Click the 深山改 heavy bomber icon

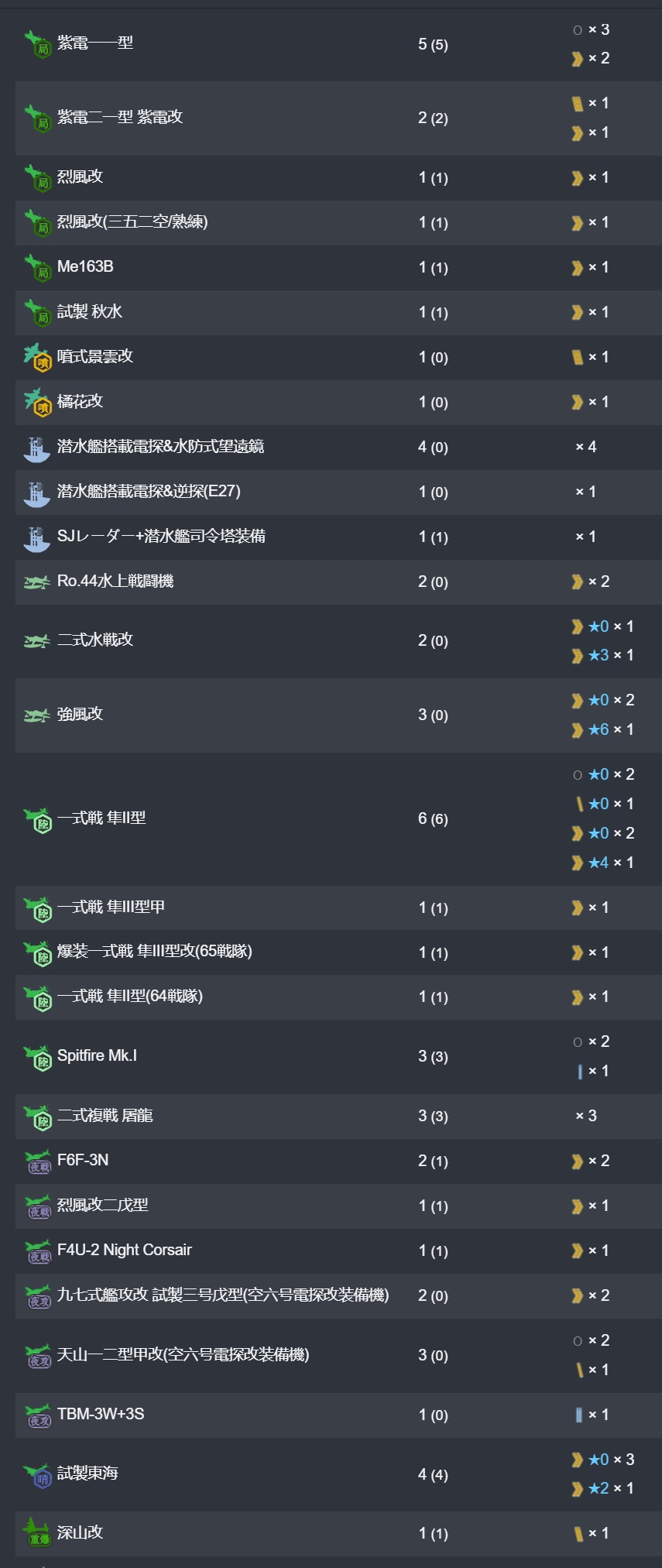click(37, 1533)
